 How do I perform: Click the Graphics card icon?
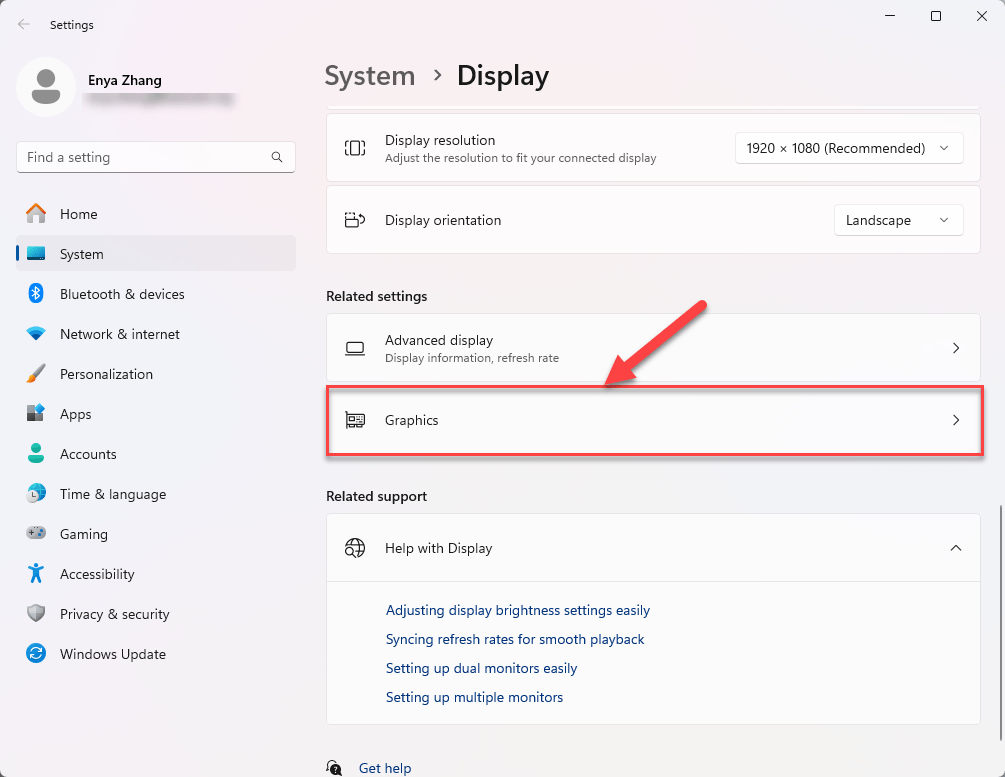pyautogui.click(x=355, y=420)
